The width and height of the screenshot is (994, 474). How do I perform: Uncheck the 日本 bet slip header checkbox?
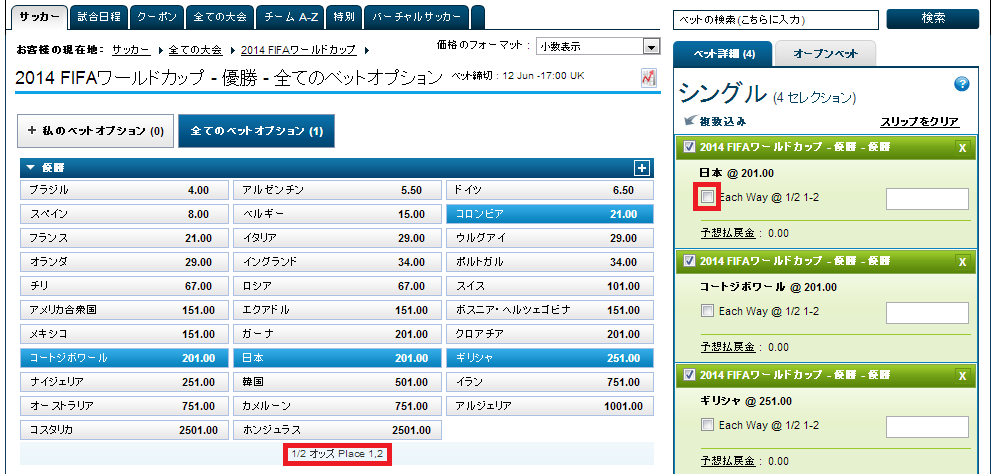(x=689, y=147)
